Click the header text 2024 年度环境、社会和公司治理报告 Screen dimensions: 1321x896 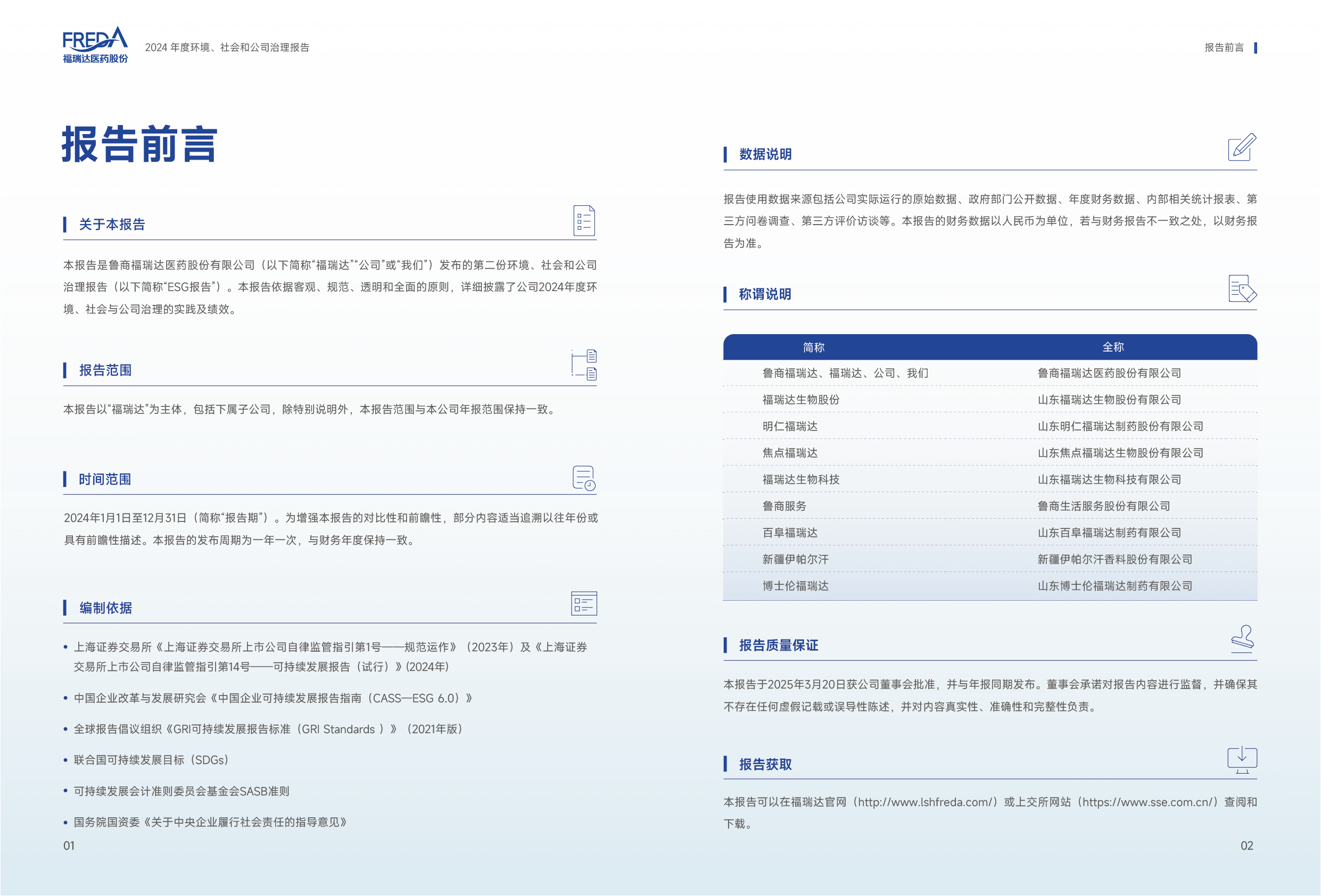[x=227, y=48]
